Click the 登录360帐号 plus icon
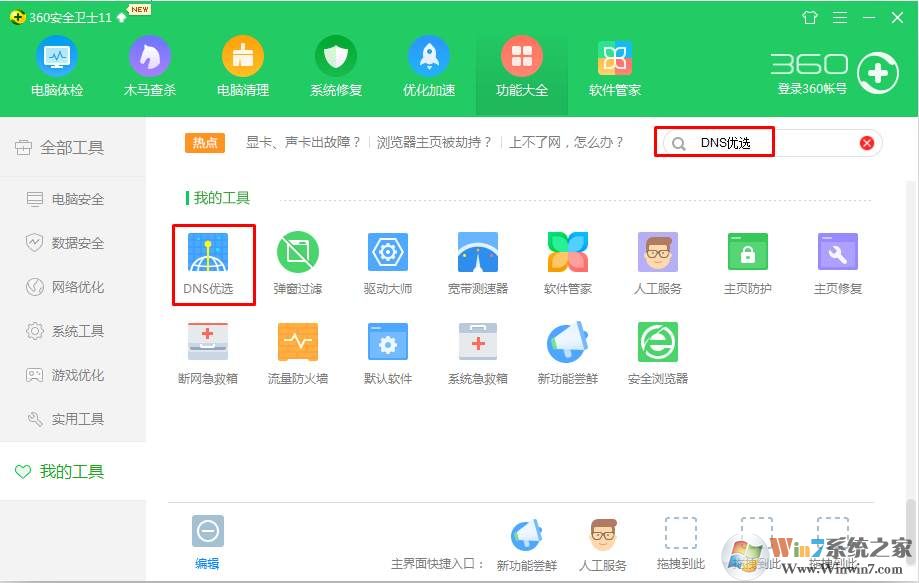 pos(877,73)
